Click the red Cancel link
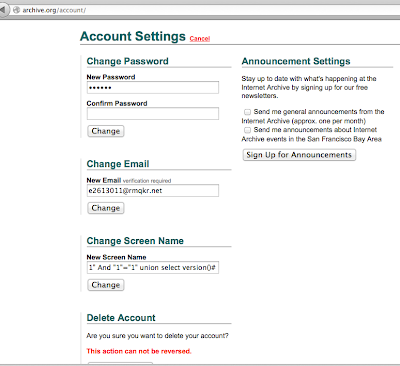 [200, 39]
